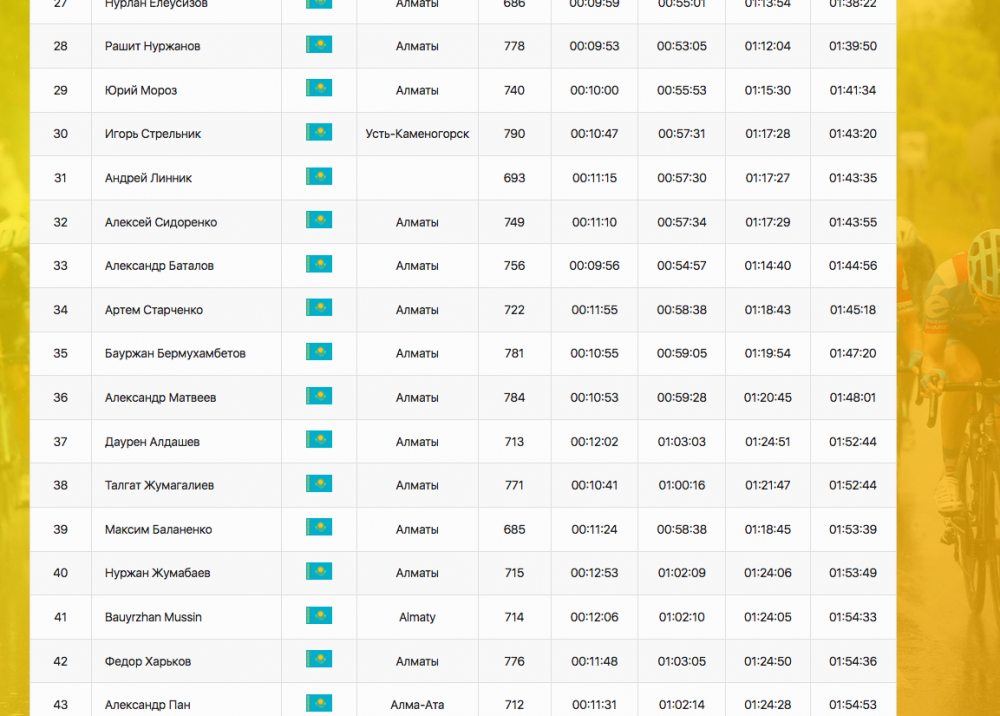Viewport: 1000px width, 716px height.
Task: Click the flag in Алексей Сидоренко row
Action: click(x=319, y=221)
